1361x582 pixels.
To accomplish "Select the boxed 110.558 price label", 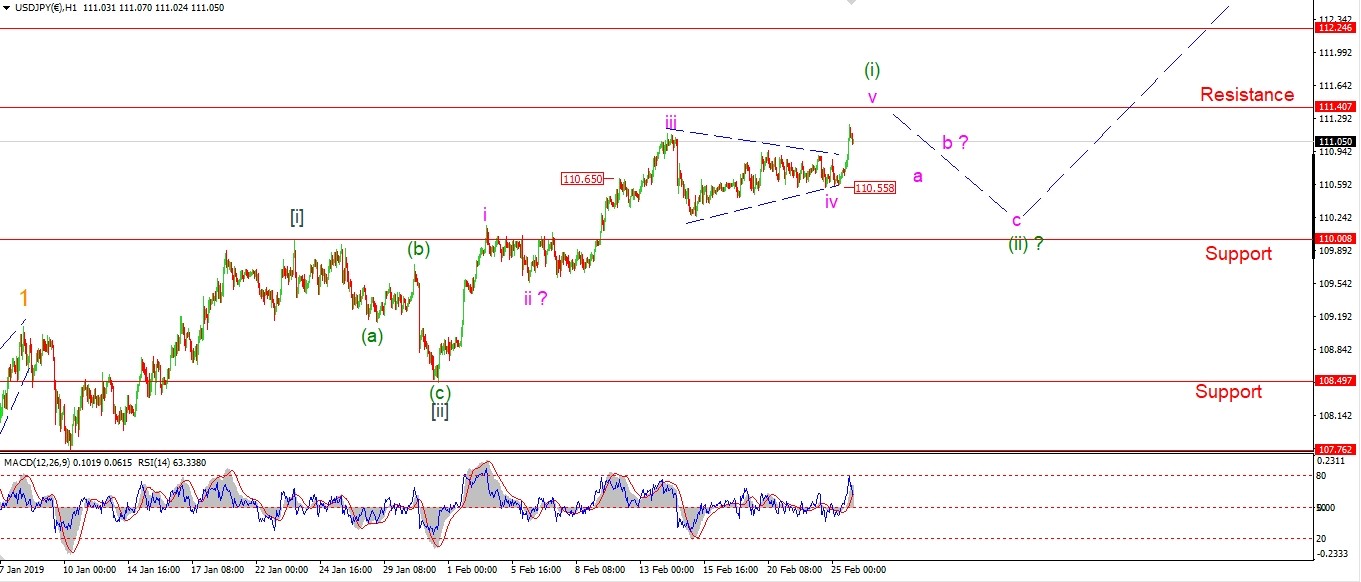I will tap(875, 187).
